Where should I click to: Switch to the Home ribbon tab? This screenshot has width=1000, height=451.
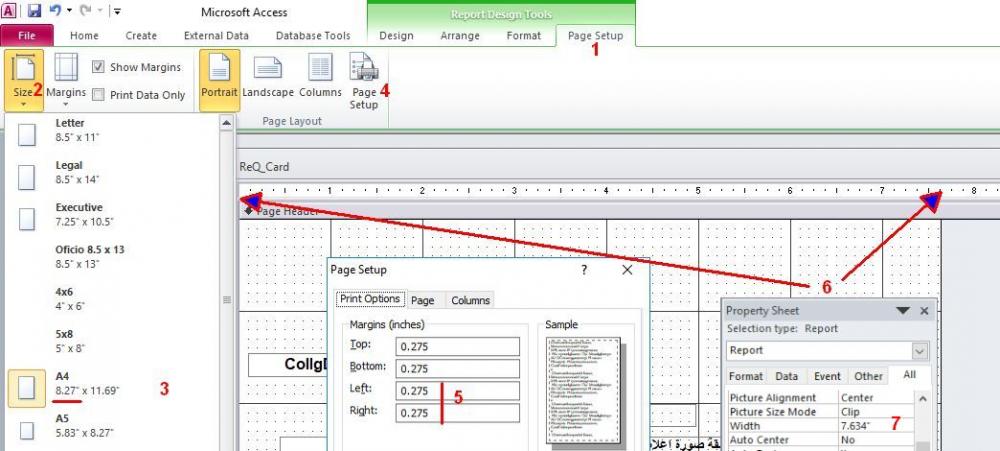click(x=84, y=36)
